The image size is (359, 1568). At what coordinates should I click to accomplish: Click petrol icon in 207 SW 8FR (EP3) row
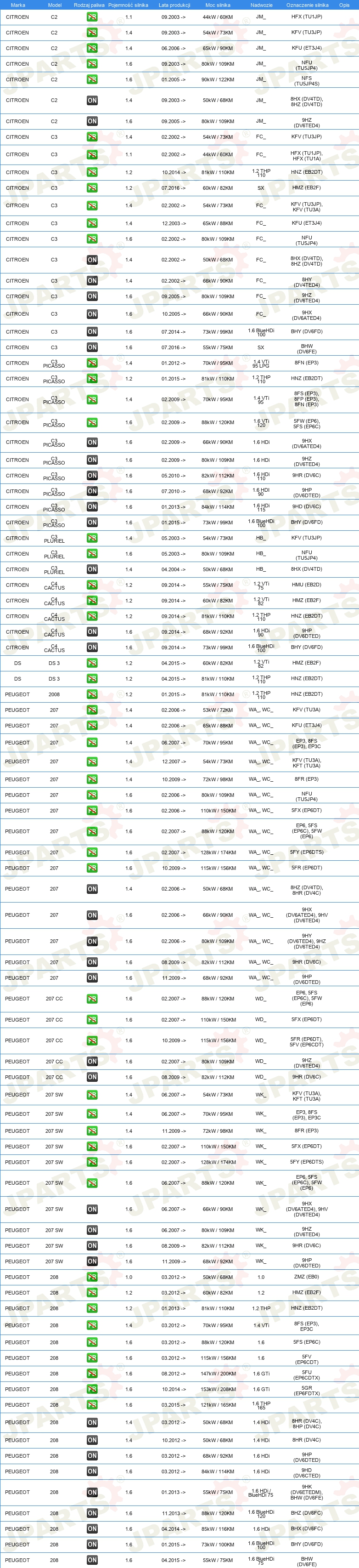92,1131
